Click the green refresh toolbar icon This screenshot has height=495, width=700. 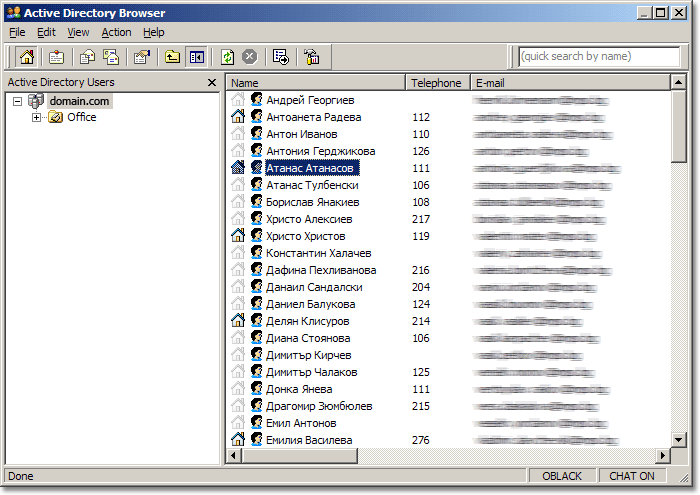point(227,57)
